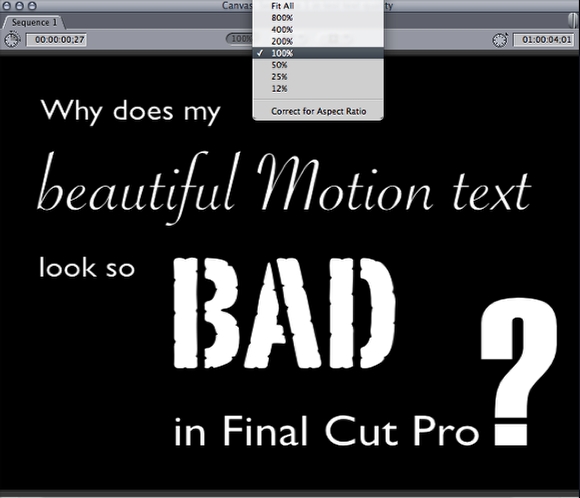580x498 pixels.
Task: Select Fit All zoom option
Action: [x=318, y=6]
